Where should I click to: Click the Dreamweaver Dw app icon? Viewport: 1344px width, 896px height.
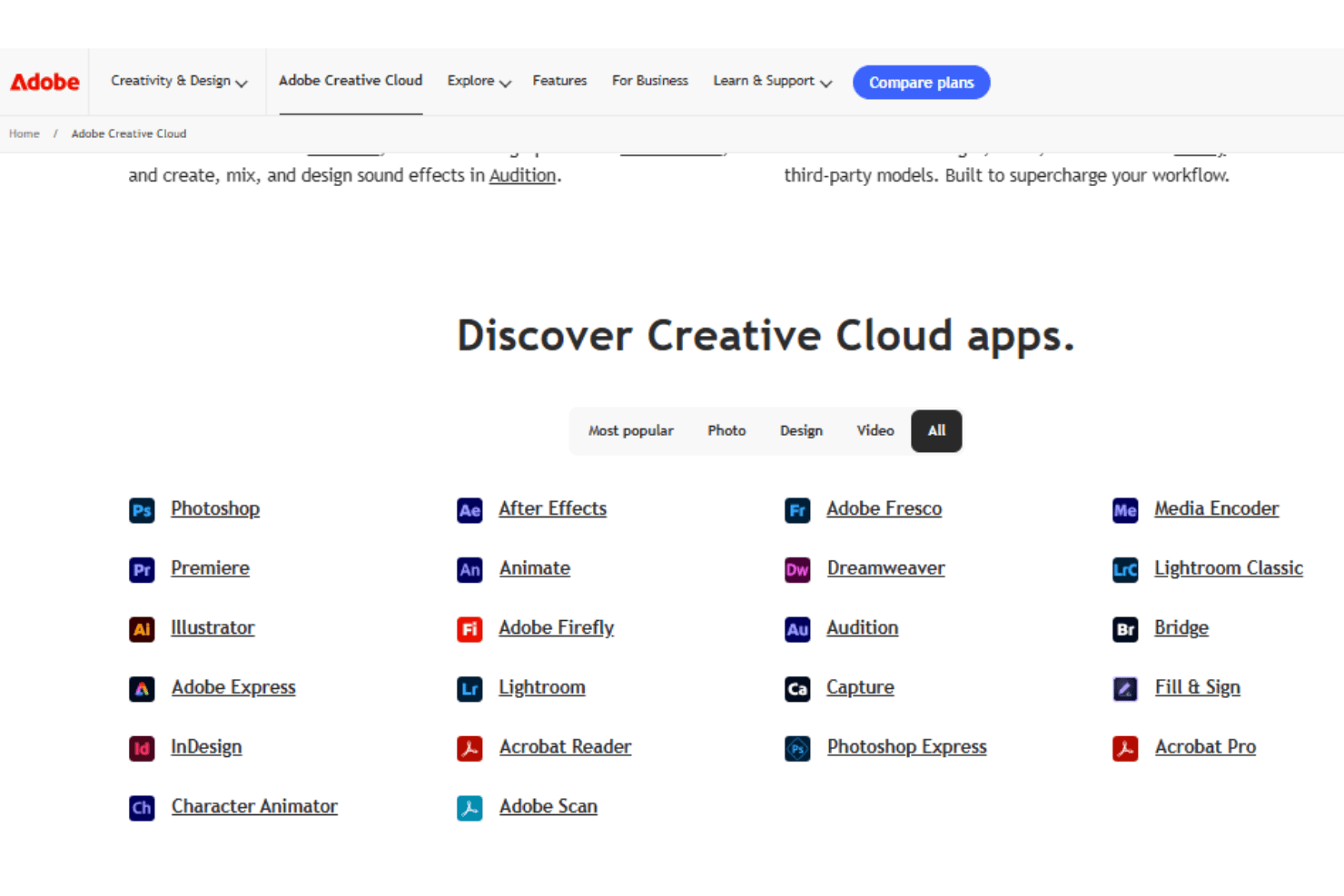[x=797, y=570]
